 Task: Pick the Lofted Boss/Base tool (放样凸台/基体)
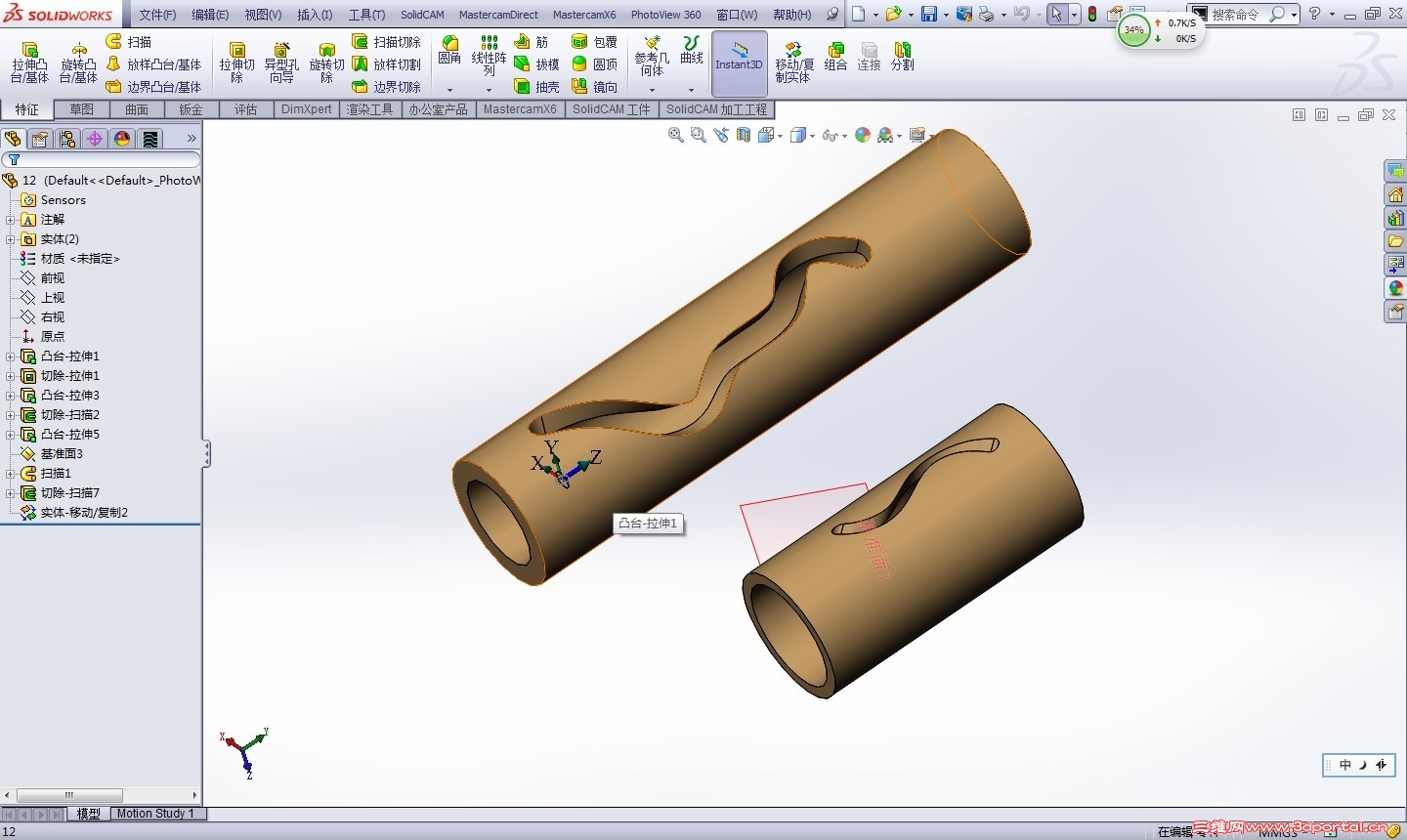153,64
